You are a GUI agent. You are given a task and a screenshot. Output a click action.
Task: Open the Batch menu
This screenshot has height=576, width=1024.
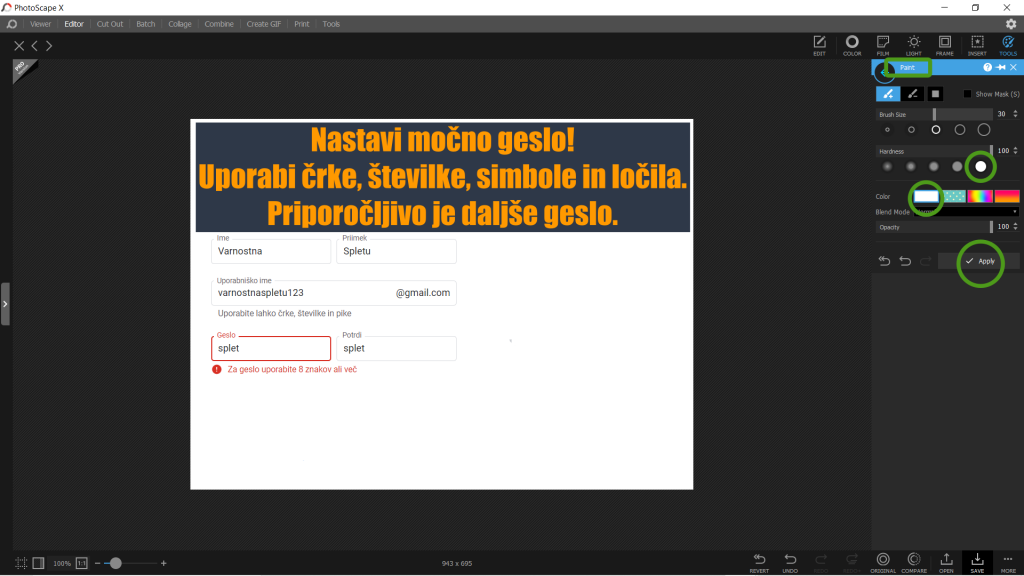pyautogui.click(x=146, y=24)
